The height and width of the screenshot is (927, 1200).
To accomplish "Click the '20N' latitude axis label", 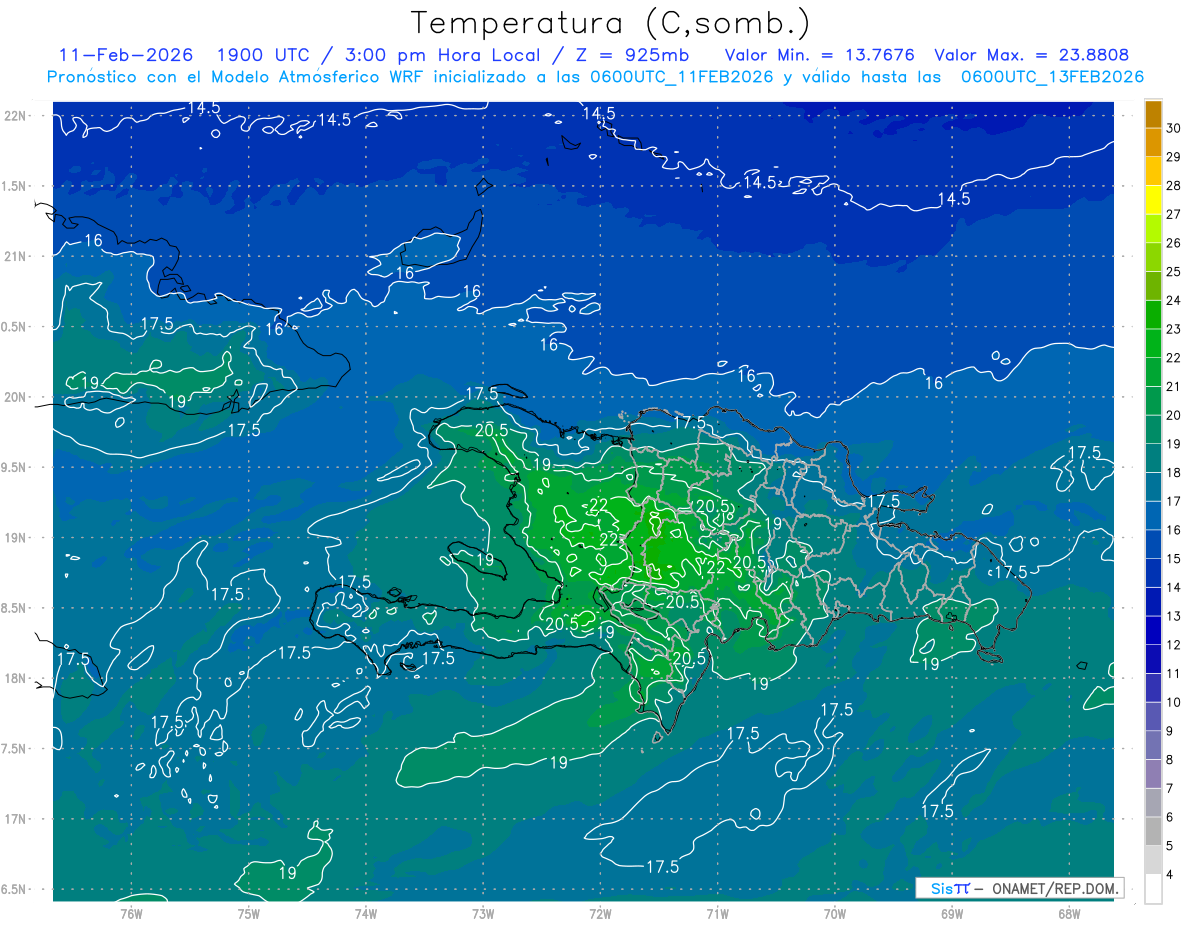I will click(x=15, y=397).
